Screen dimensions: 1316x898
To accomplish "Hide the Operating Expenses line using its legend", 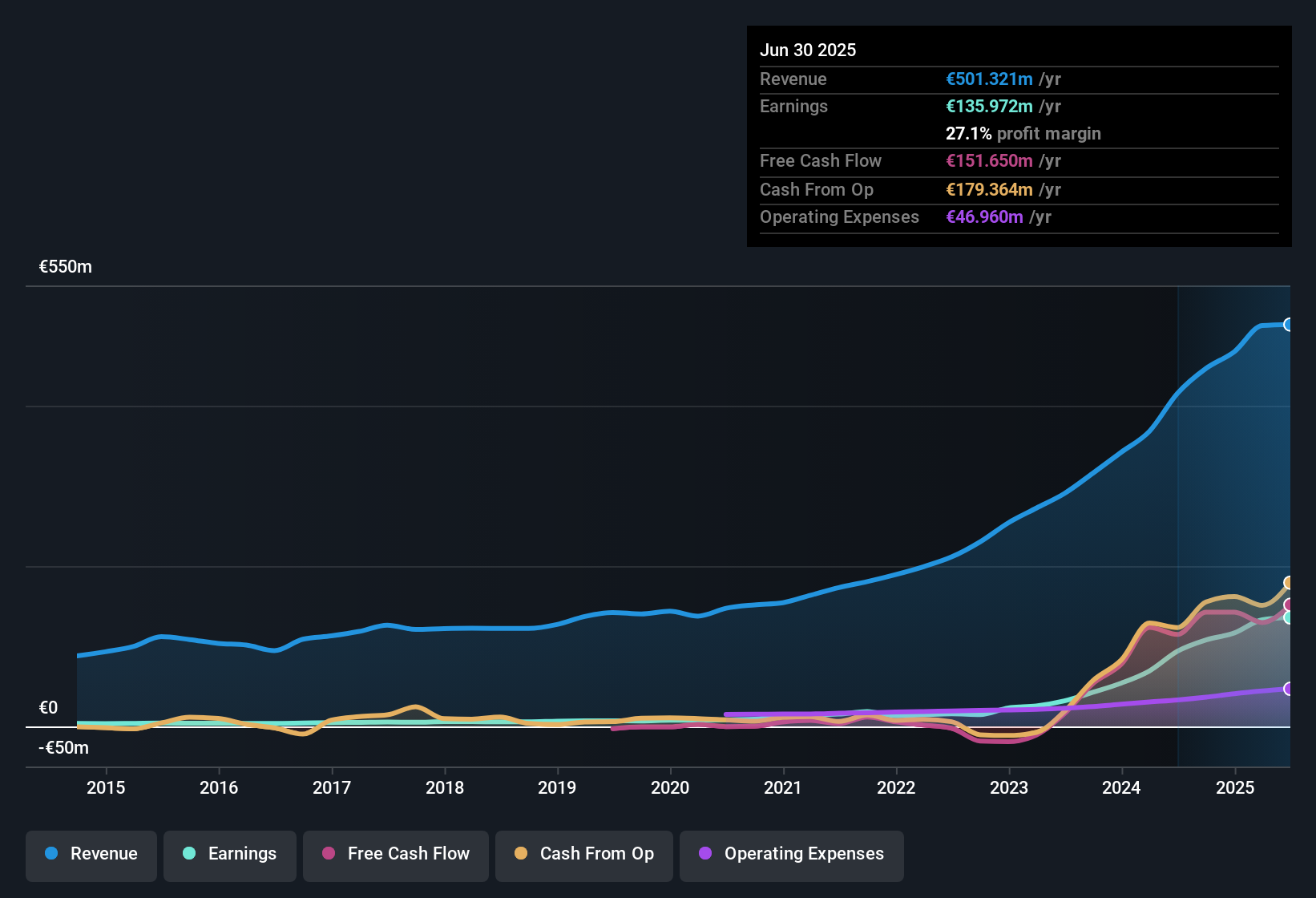I will pyautogui.click(x=791, y=854).
